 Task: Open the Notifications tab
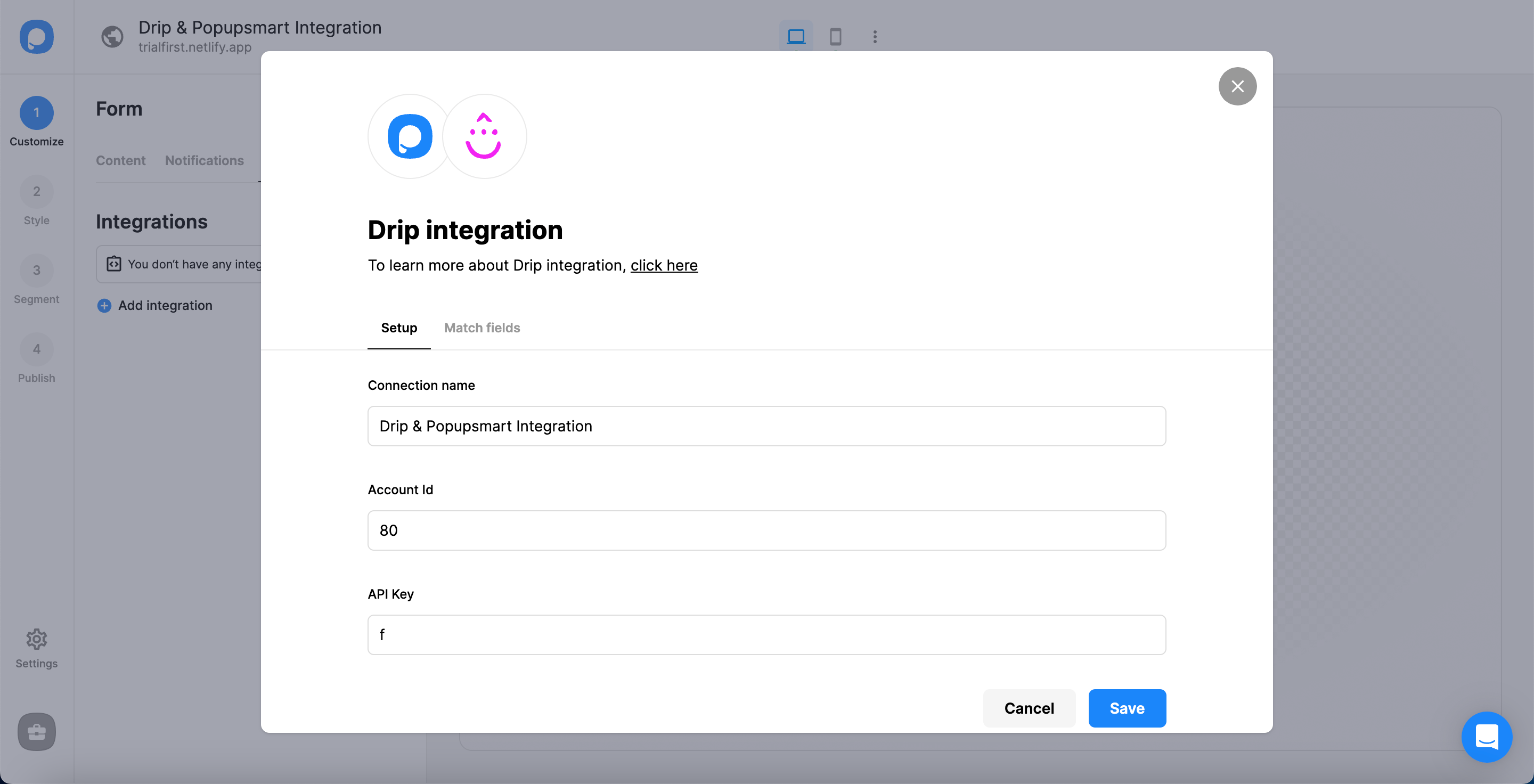204,160
